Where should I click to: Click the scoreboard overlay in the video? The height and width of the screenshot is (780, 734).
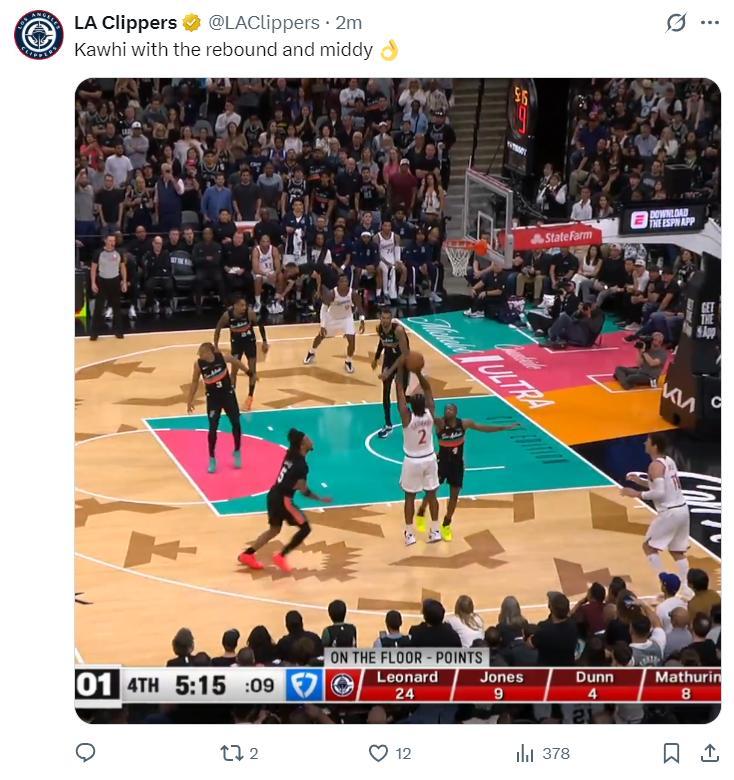coord(397,683)
